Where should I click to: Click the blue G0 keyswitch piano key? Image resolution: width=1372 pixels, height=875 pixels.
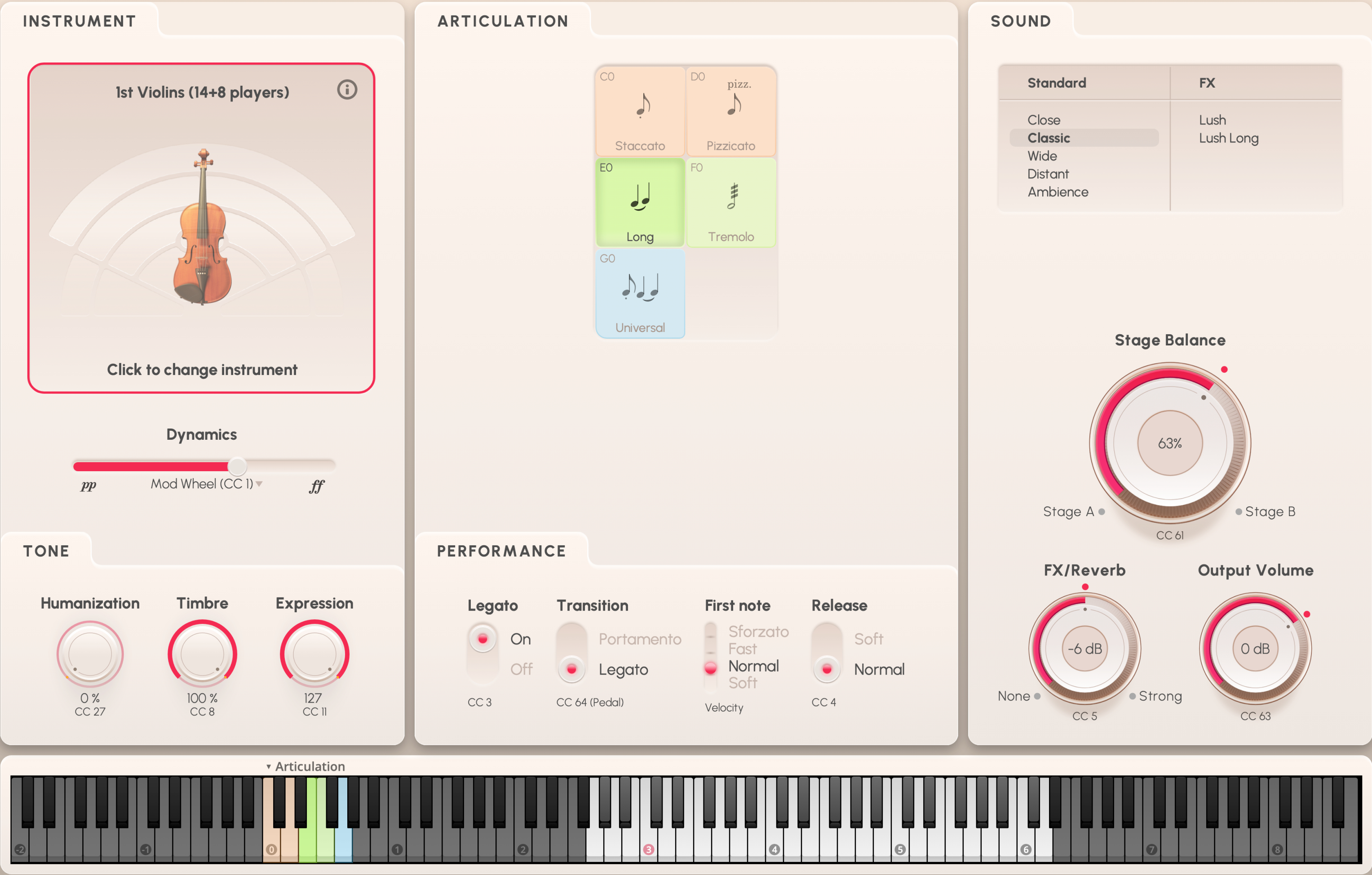(x=344, y=843)
